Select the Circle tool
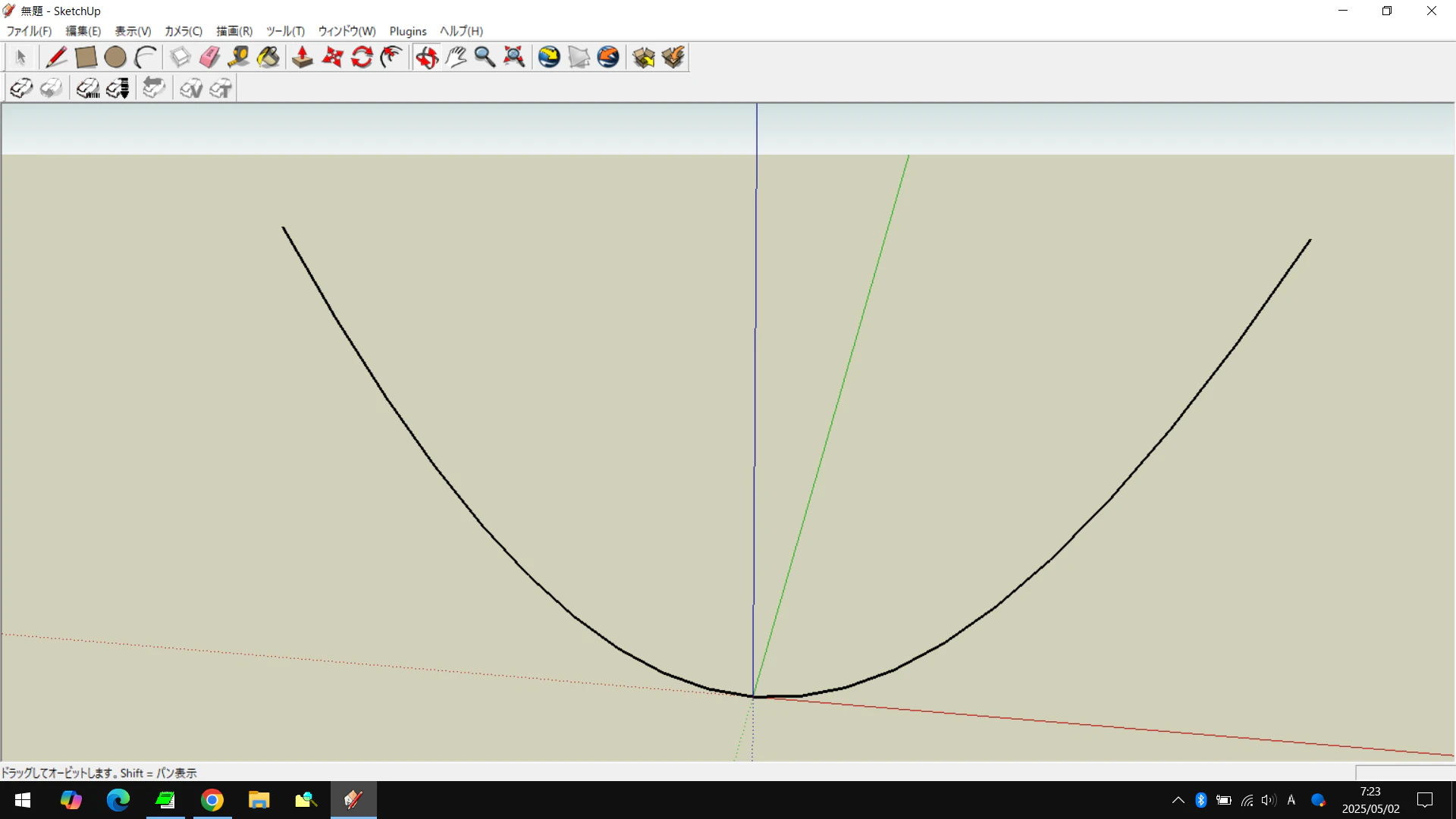Image resolution: width=1456 pixels, height=819 pixels. click(115, 57)
